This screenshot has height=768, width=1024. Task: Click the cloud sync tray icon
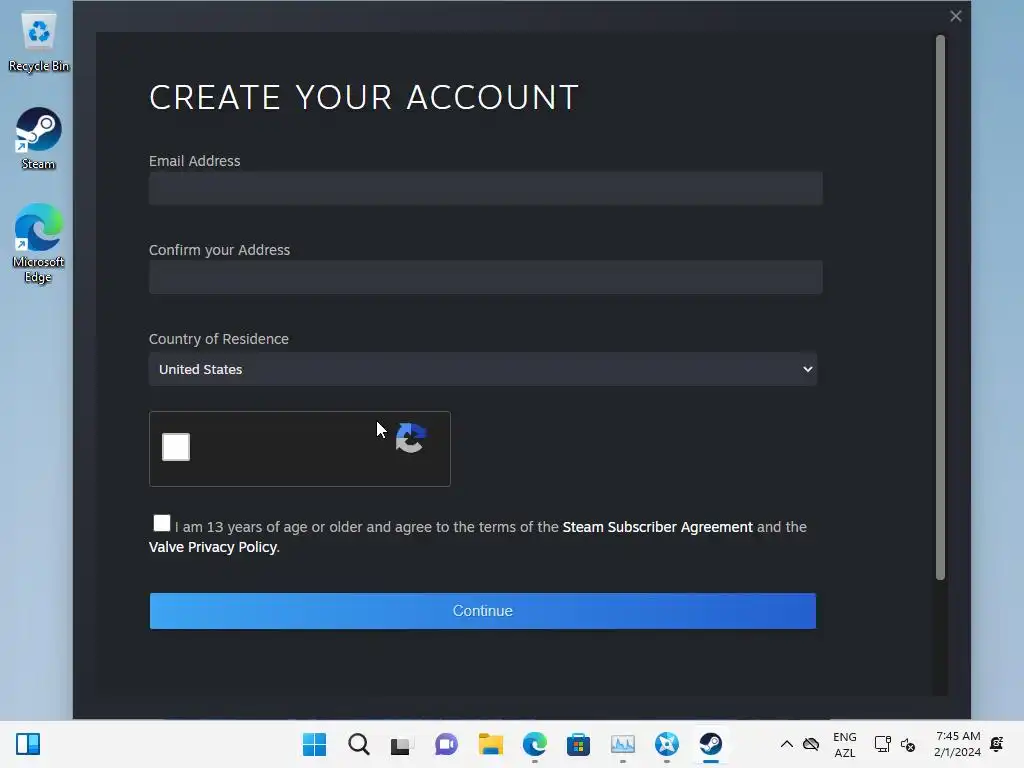[x=811, y=744]
